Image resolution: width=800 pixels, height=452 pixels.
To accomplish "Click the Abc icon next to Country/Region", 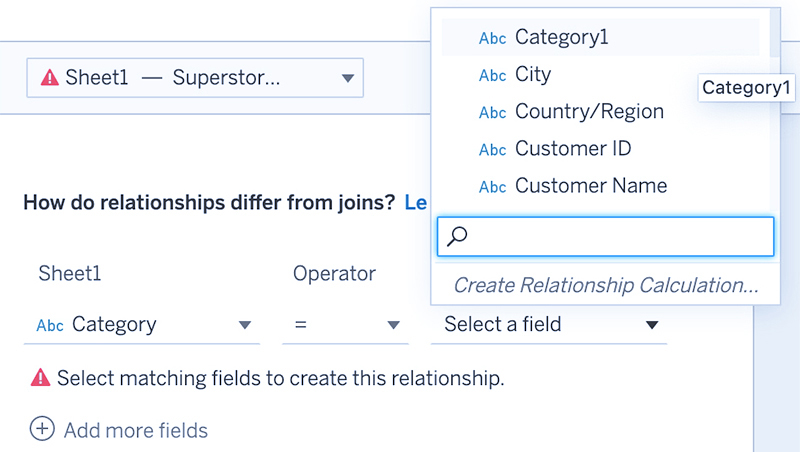I will [492, 112].
